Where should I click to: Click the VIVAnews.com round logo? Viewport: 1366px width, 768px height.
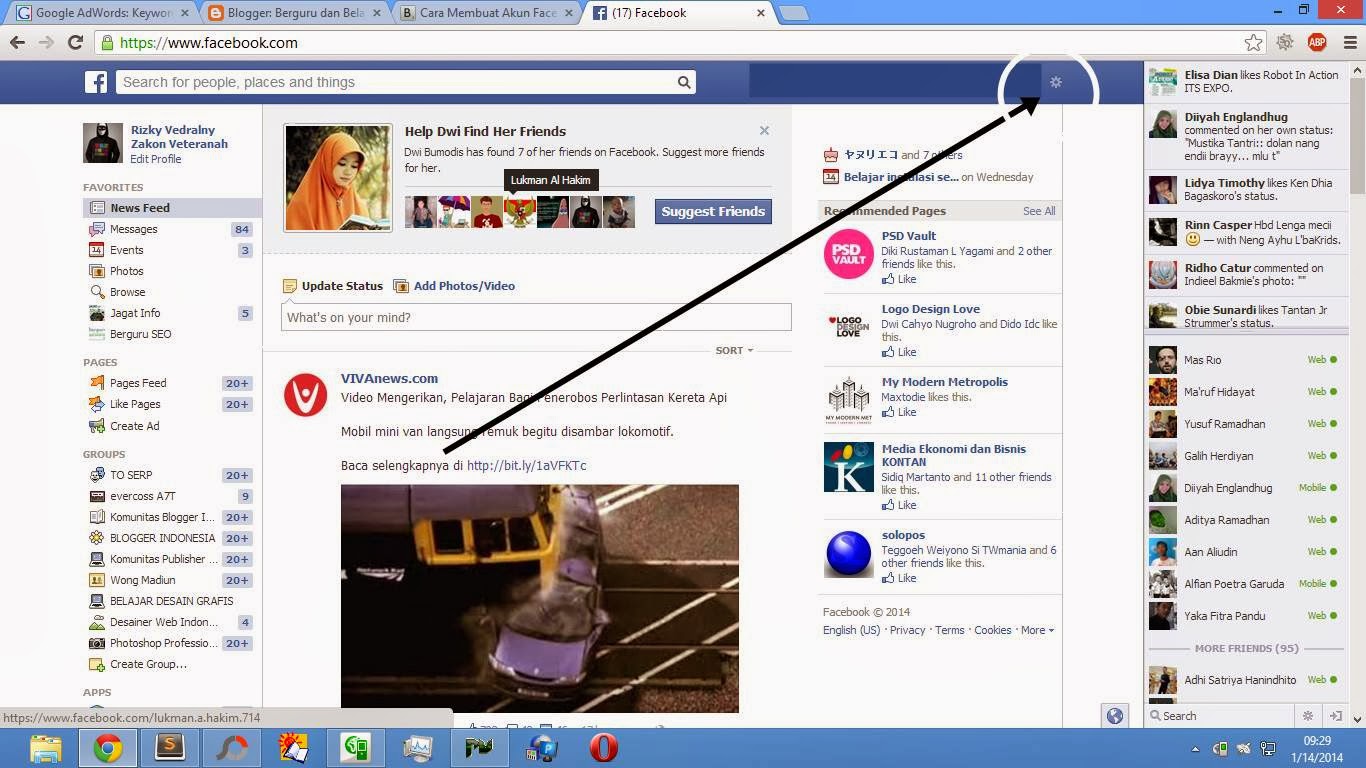point(305,395)
